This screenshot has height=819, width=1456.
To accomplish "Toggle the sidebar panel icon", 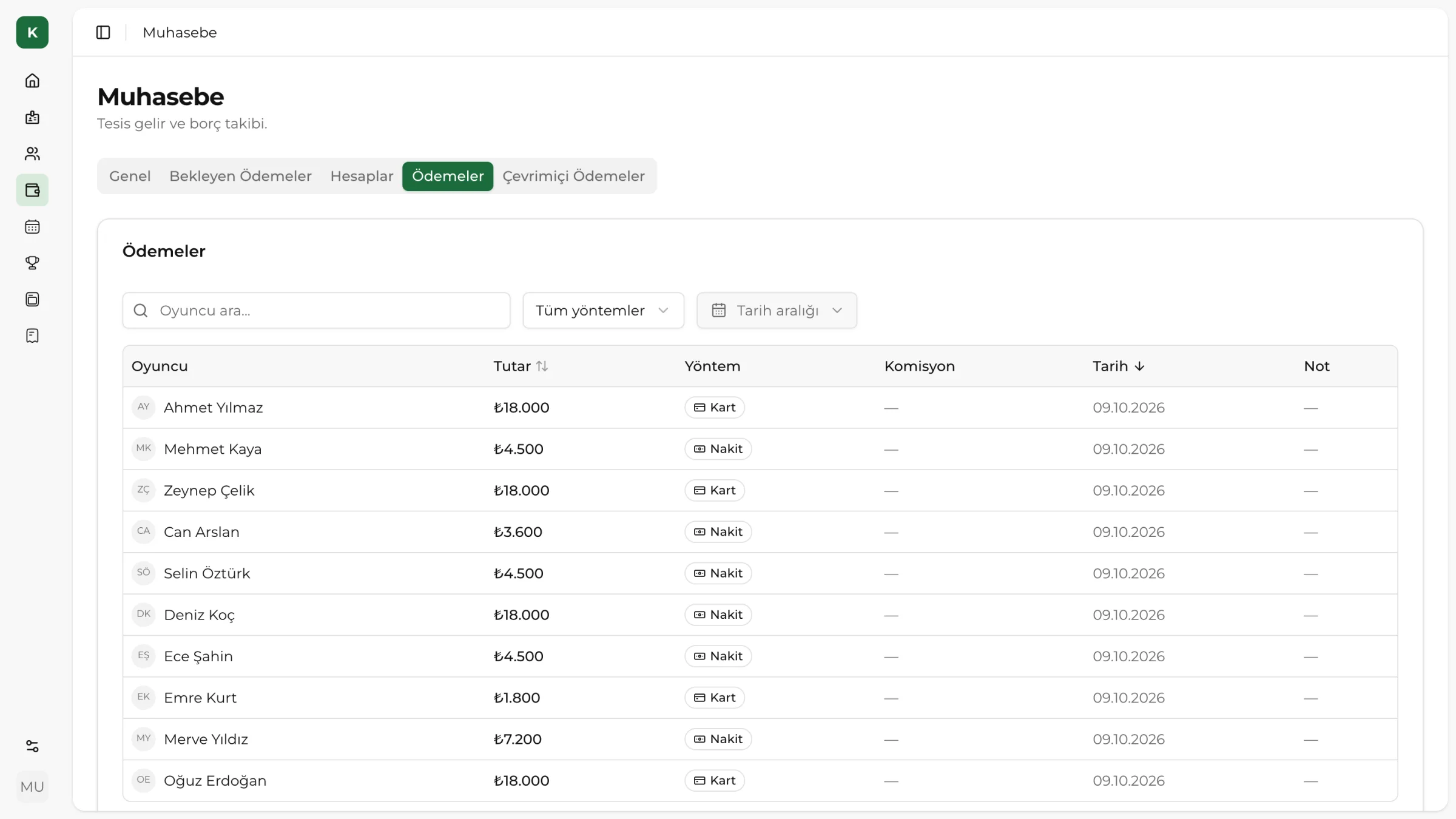I will (x=103, y=32).
